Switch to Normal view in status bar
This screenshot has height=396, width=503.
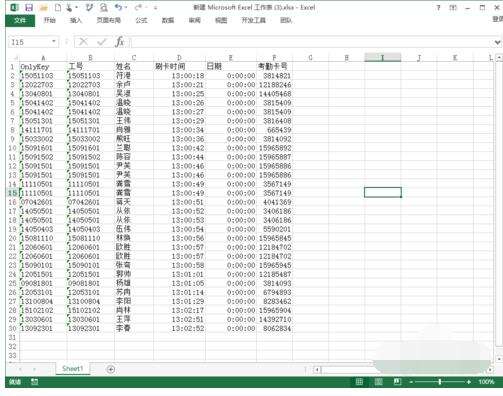coord(359,382)
